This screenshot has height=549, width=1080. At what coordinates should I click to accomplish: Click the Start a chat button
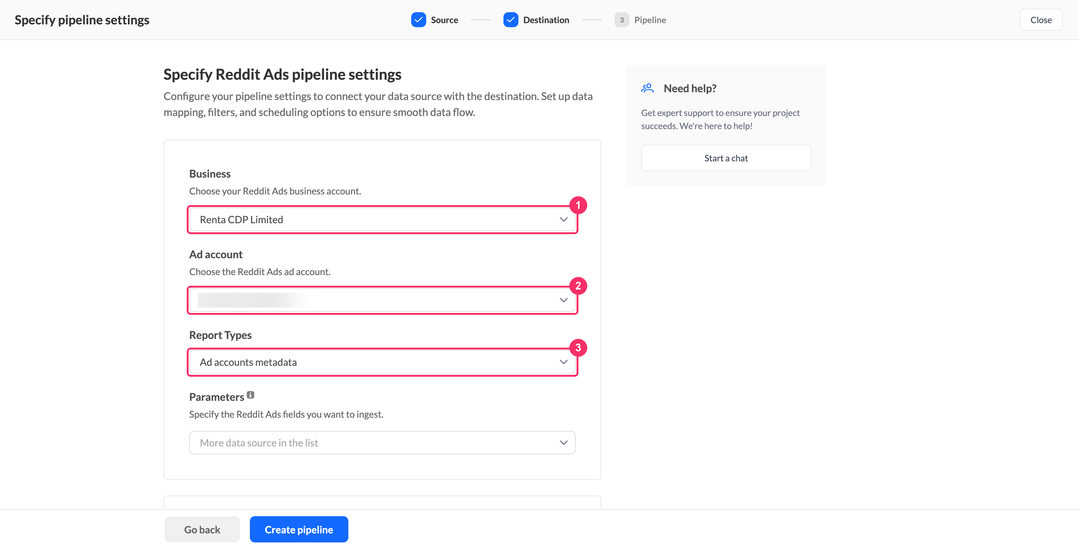726,158
